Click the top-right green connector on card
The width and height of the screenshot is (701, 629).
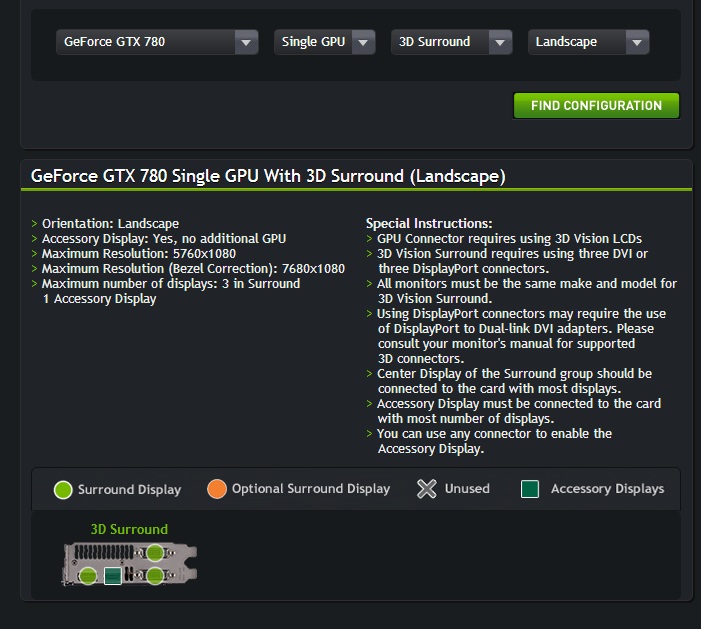tap(155, 553)
